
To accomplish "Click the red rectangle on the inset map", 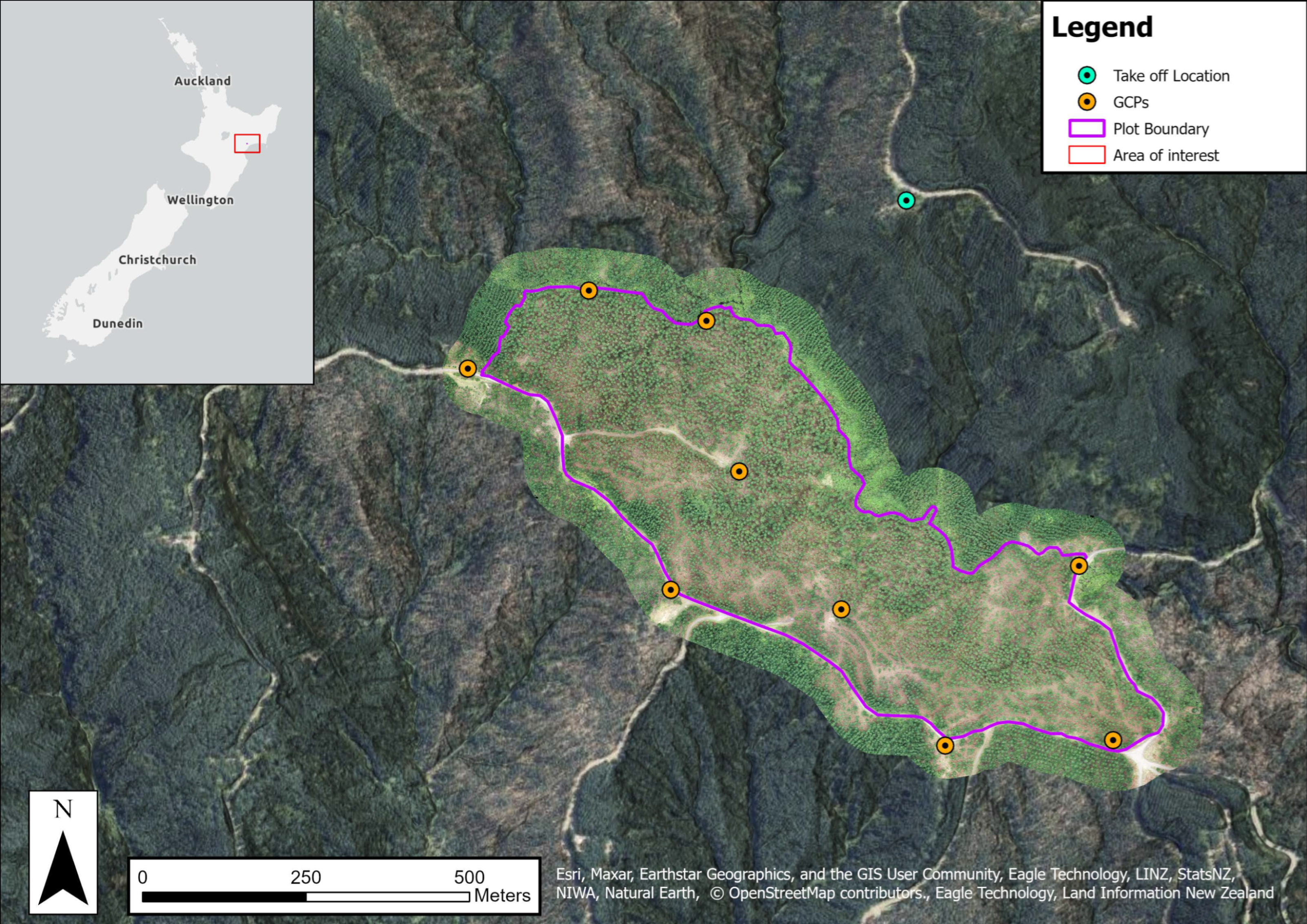I will click(247, 144).
